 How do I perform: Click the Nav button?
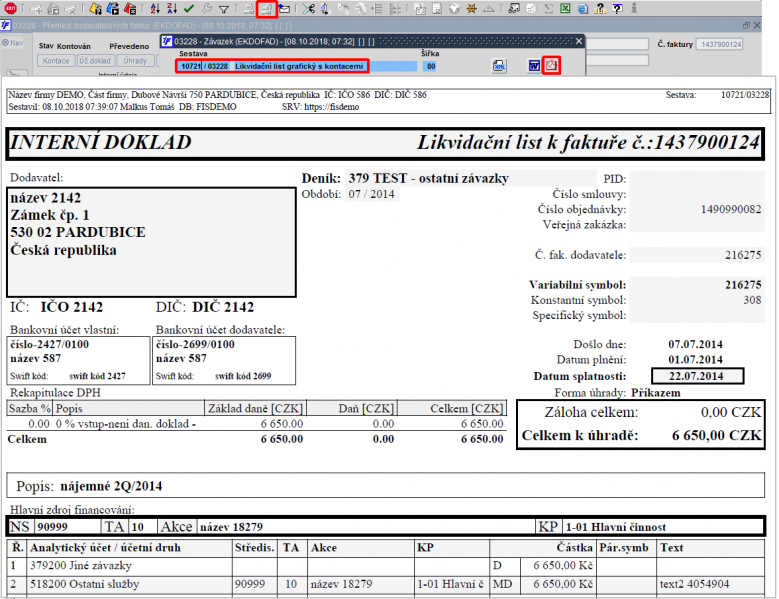13,43
